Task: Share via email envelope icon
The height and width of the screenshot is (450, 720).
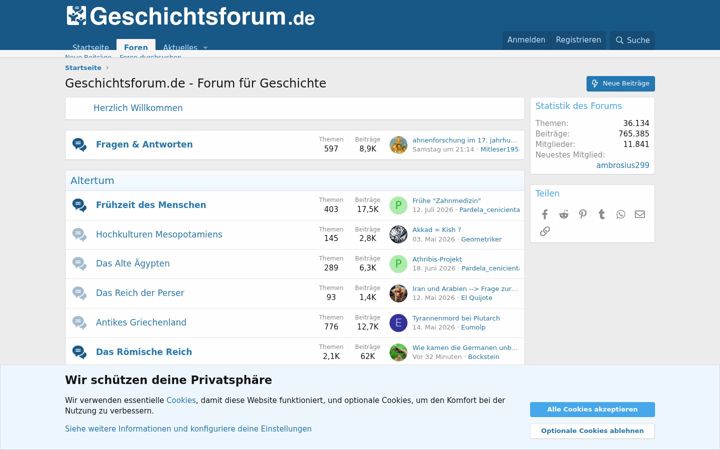Action: click(x=640, y=214)
